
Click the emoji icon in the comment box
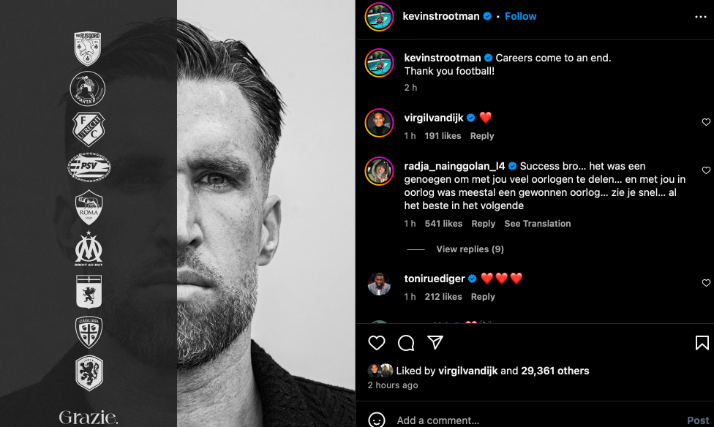coord(377,420)
